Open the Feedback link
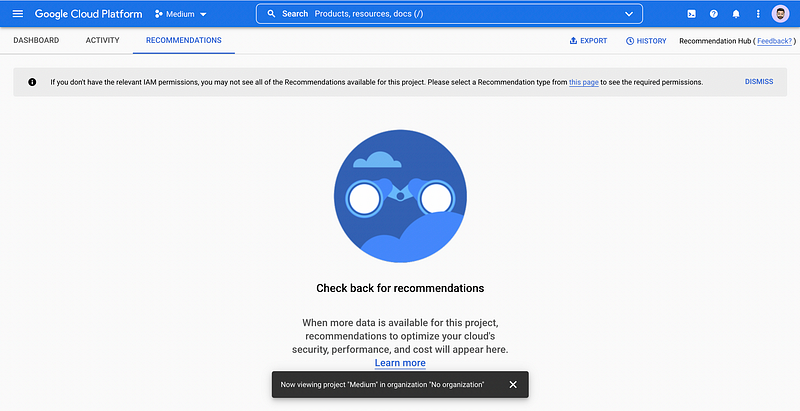This screenshot has width=800, height=411. (774, 41)
